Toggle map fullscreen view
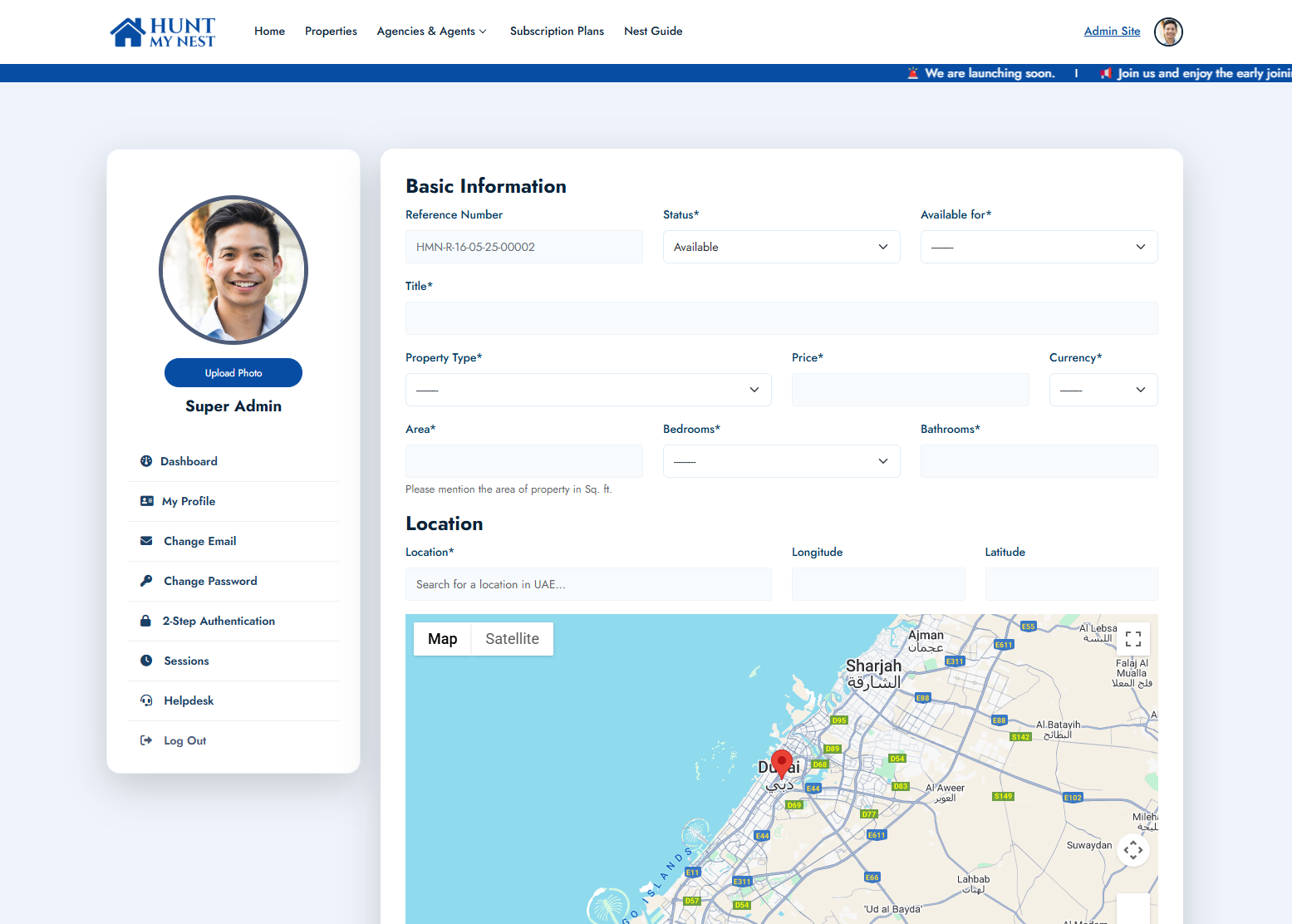The image size is (1292, 924). [1132, 639]
